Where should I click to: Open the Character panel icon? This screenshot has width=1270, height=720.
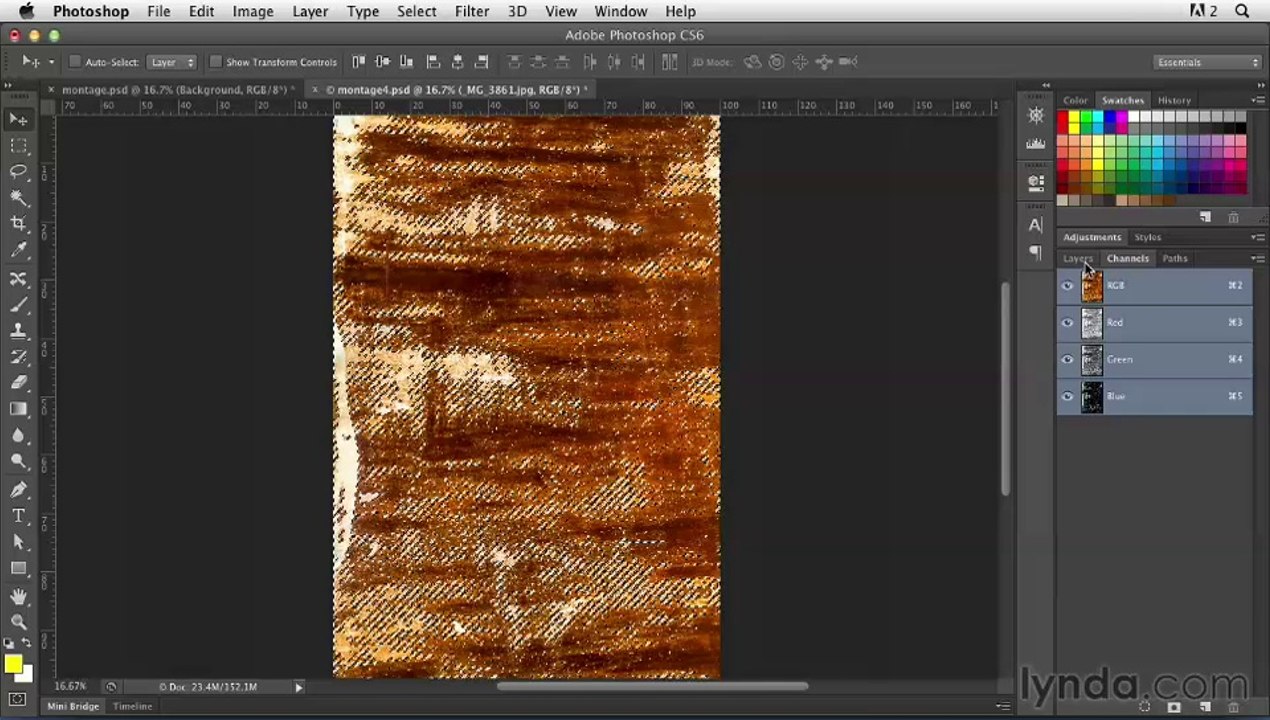coord(1036,225)
